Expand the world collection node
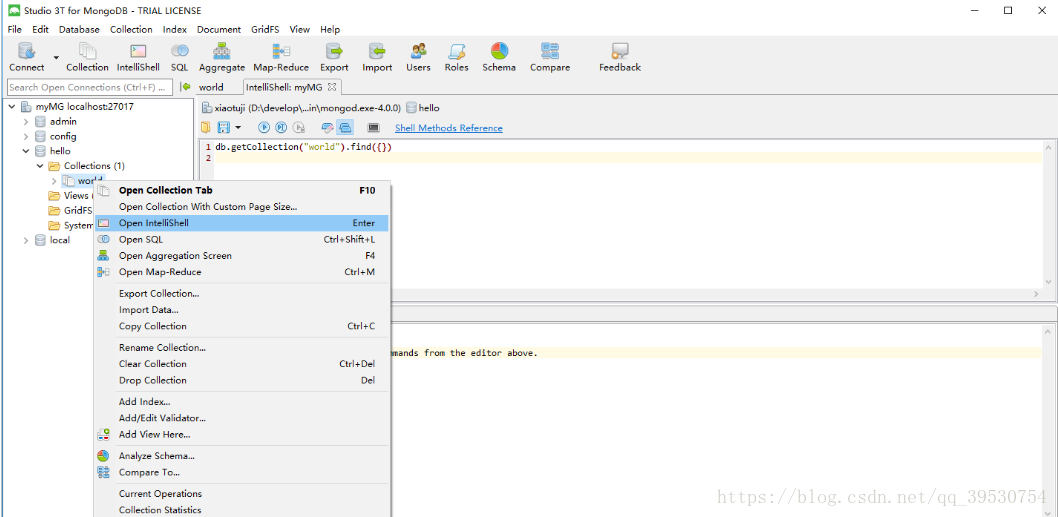Image resolution: width=1058 pixels, height=517 pixels. (54, 181)
